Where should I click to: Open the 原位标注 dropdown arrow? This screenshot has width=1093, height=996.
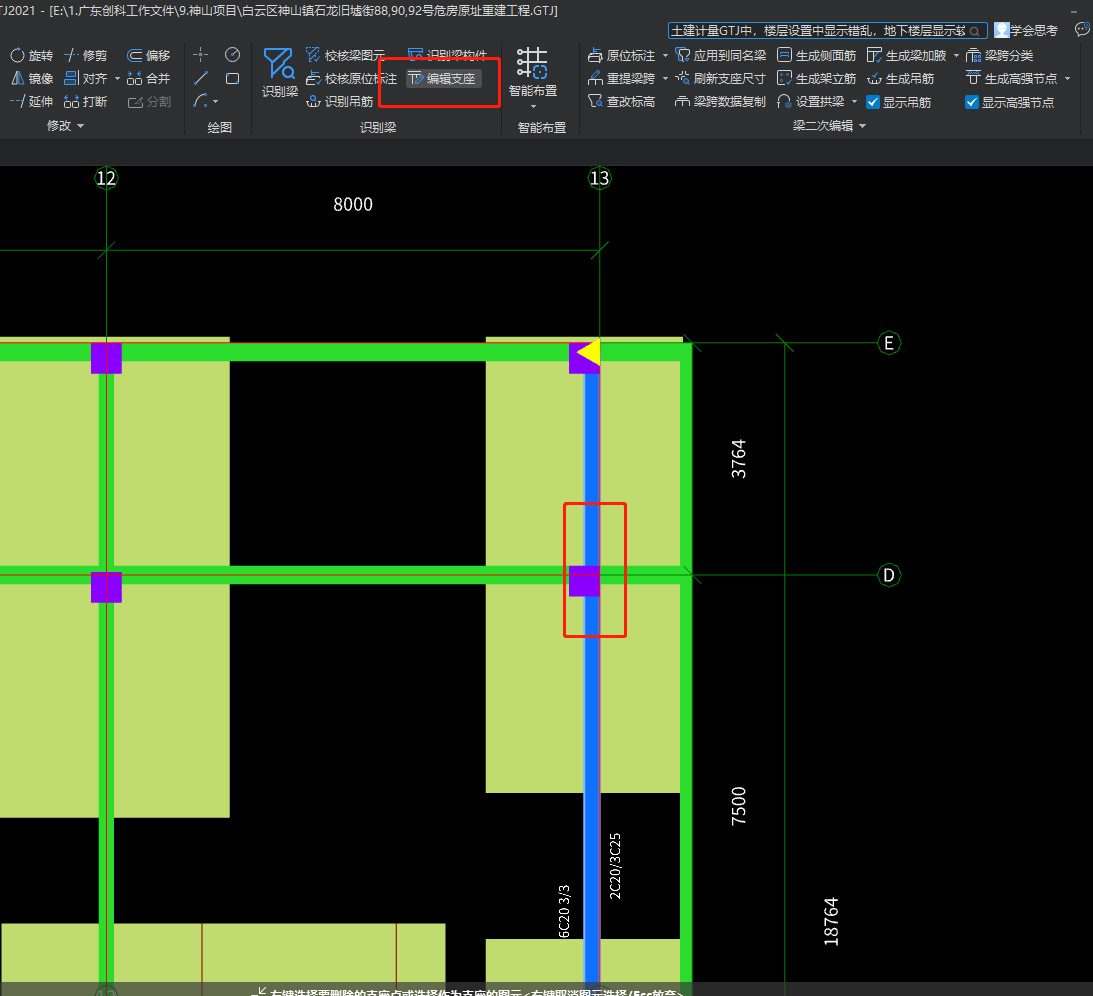click(x=665, y=55)
